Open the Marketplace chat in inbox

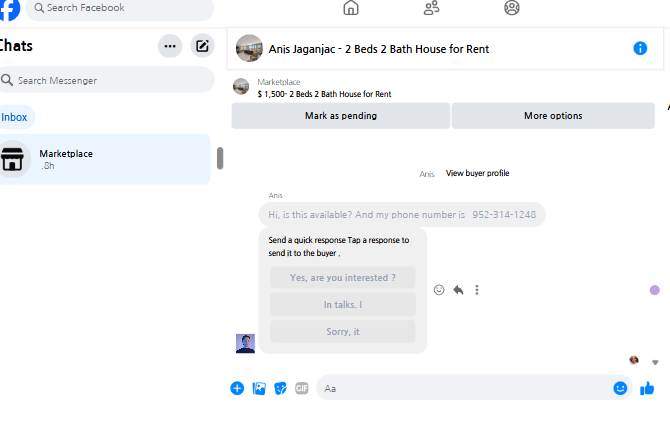[105, 159]
